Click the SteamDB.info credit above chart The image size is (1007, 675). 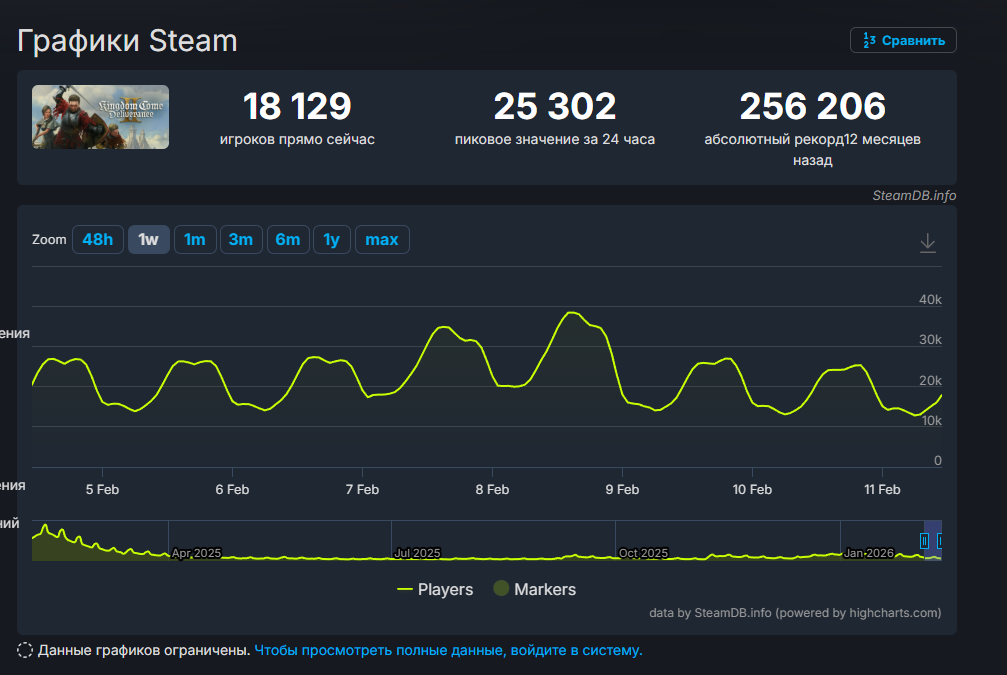point(914,195)
